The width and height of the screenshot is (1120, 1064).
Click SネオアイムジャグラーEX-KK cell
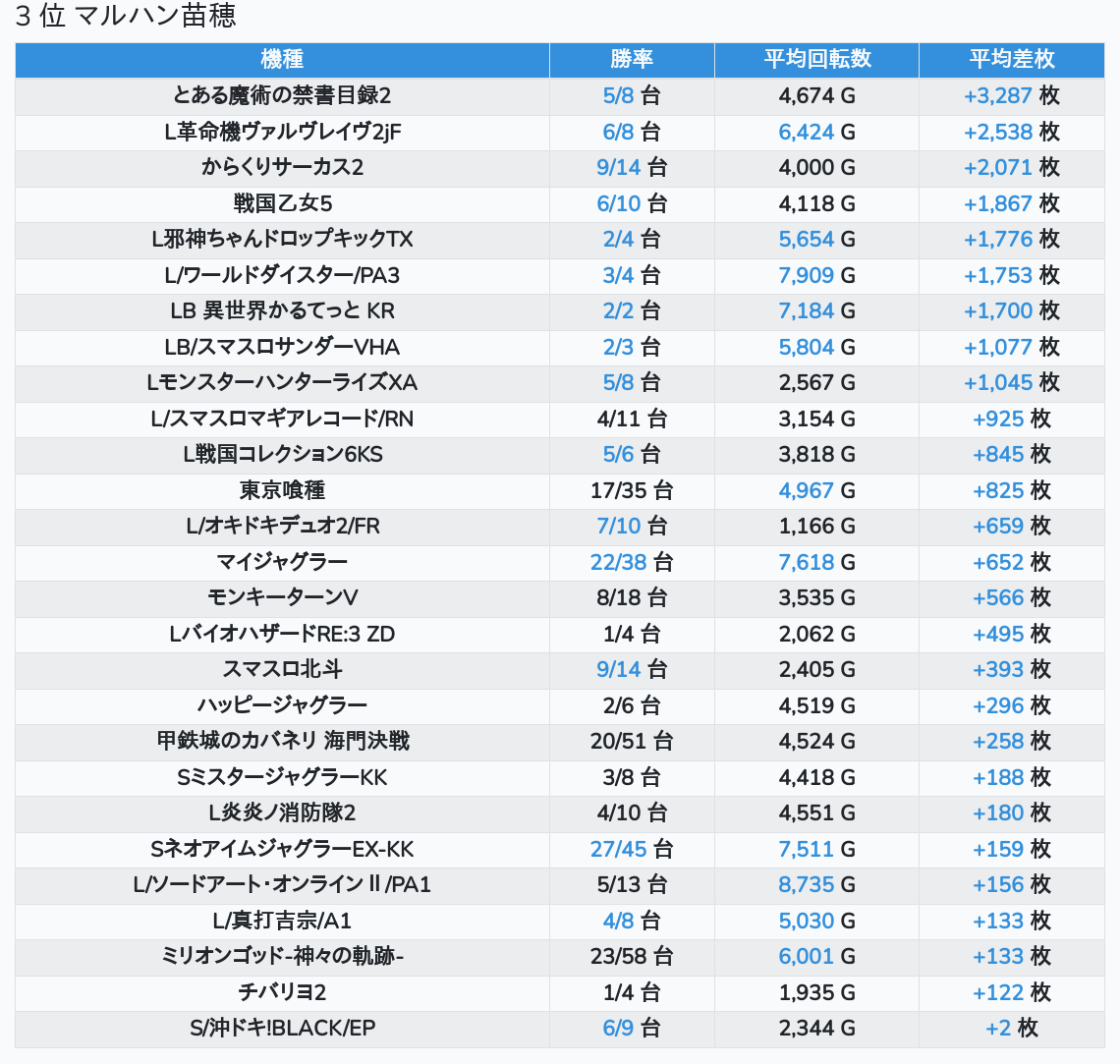point(282,850)
